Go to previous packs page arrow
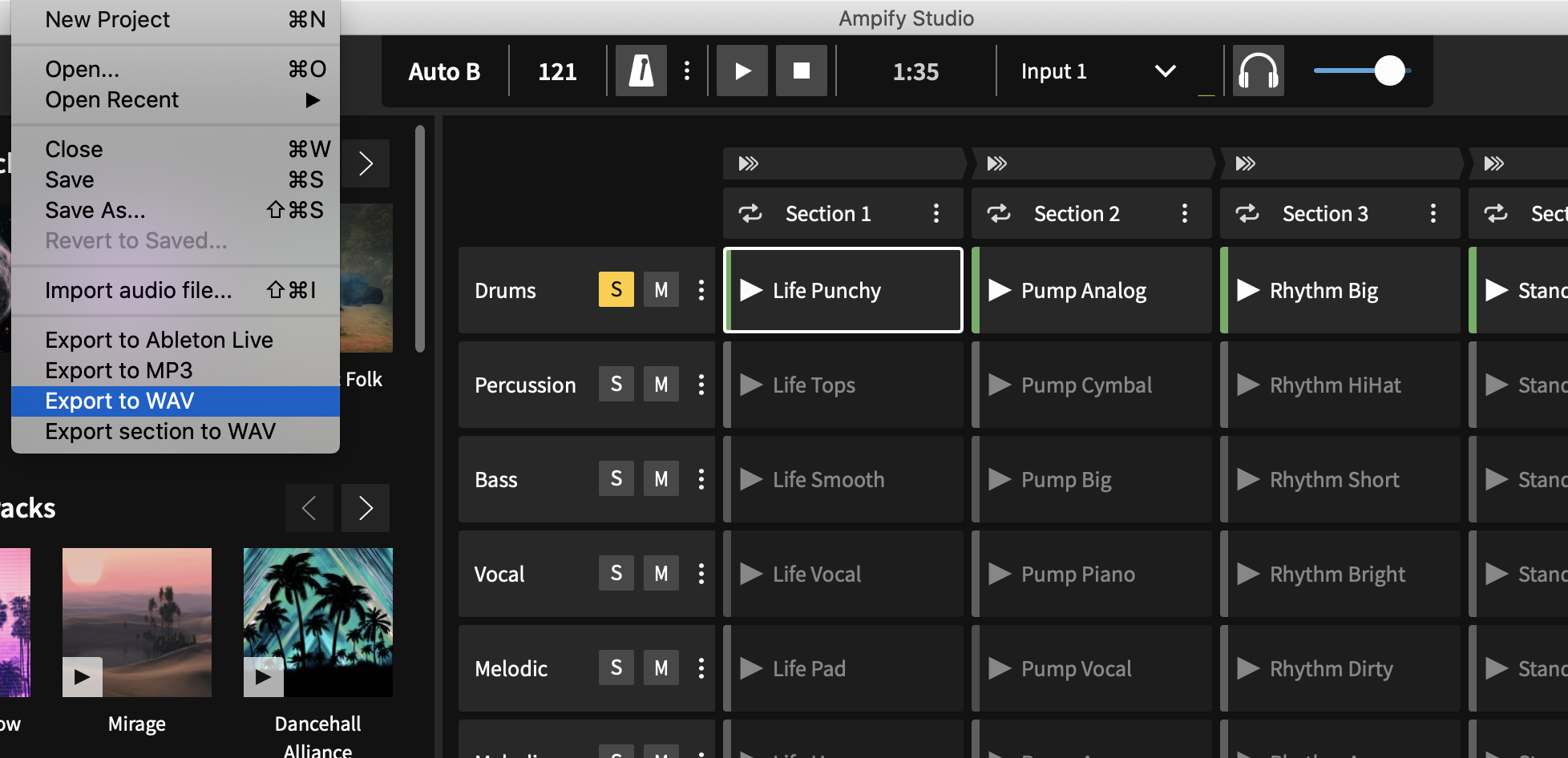 point(309,508)
